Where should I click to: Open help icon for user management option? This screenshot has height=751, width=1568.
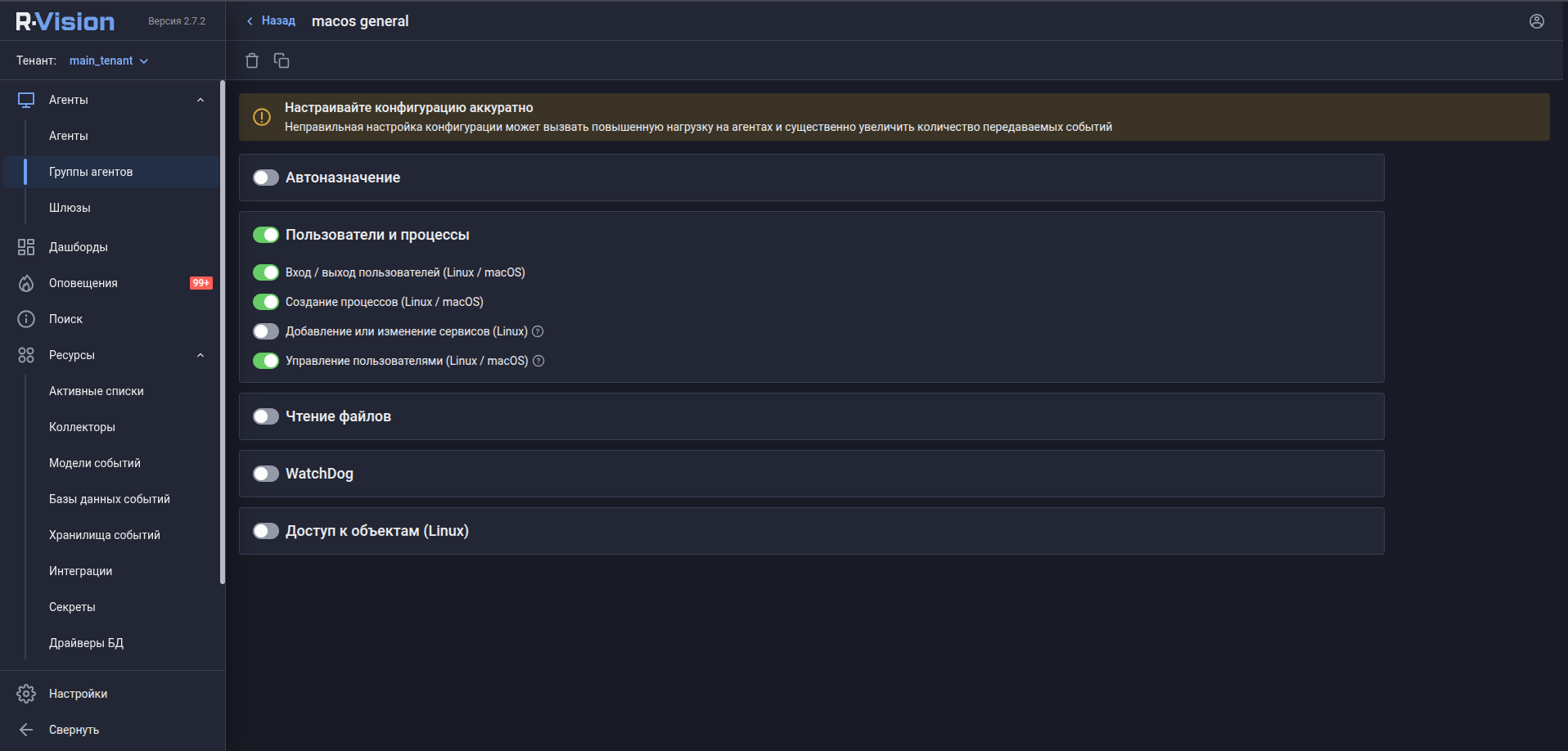[x=538, y=361]
